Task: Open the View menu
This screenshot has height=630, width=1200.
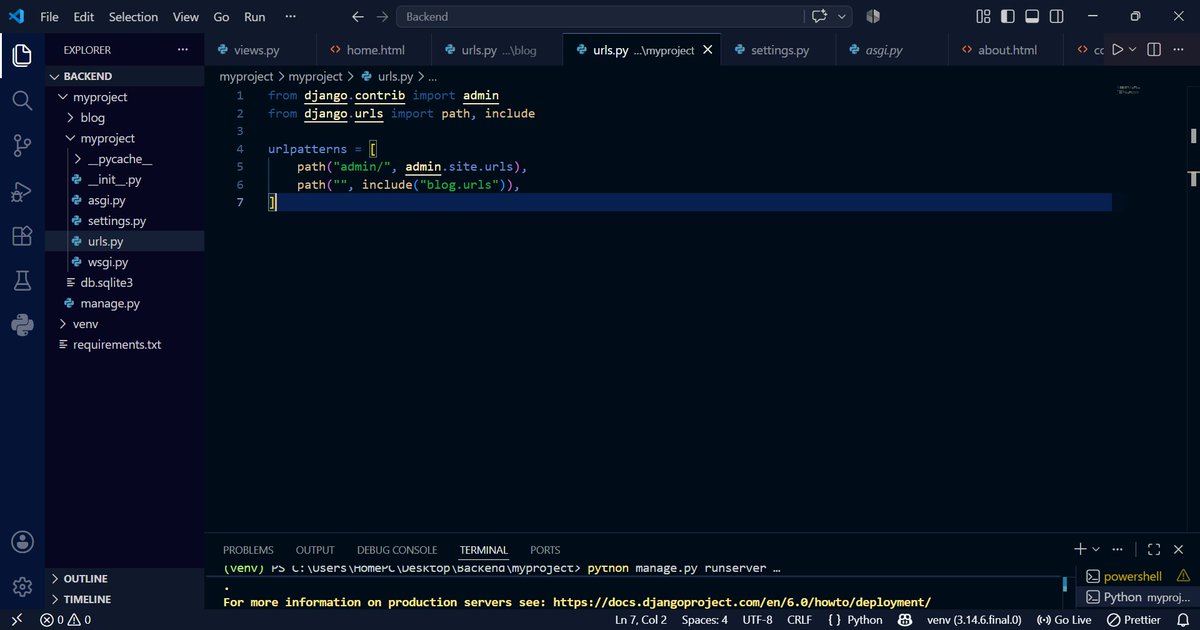Action: coord(186,17)
